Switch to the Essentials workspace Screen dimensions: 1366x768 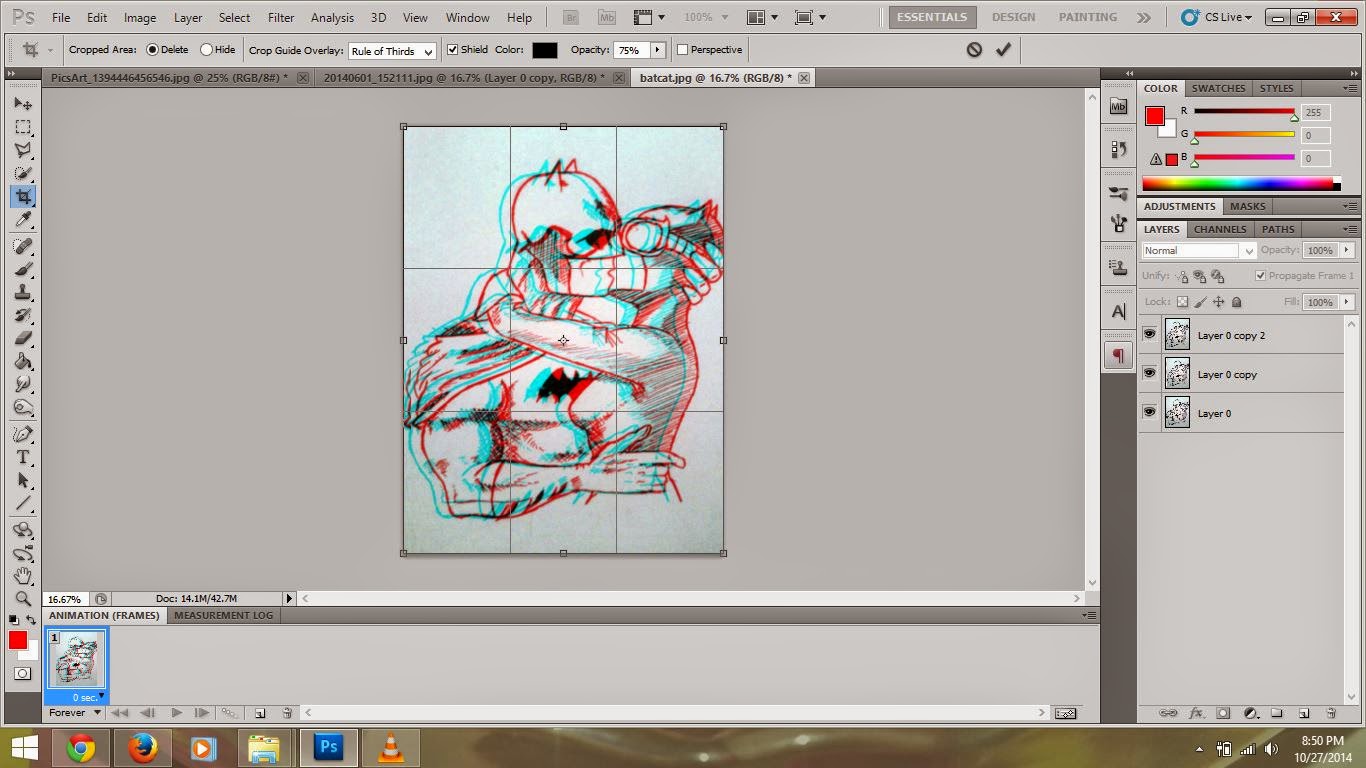[932, 17]
